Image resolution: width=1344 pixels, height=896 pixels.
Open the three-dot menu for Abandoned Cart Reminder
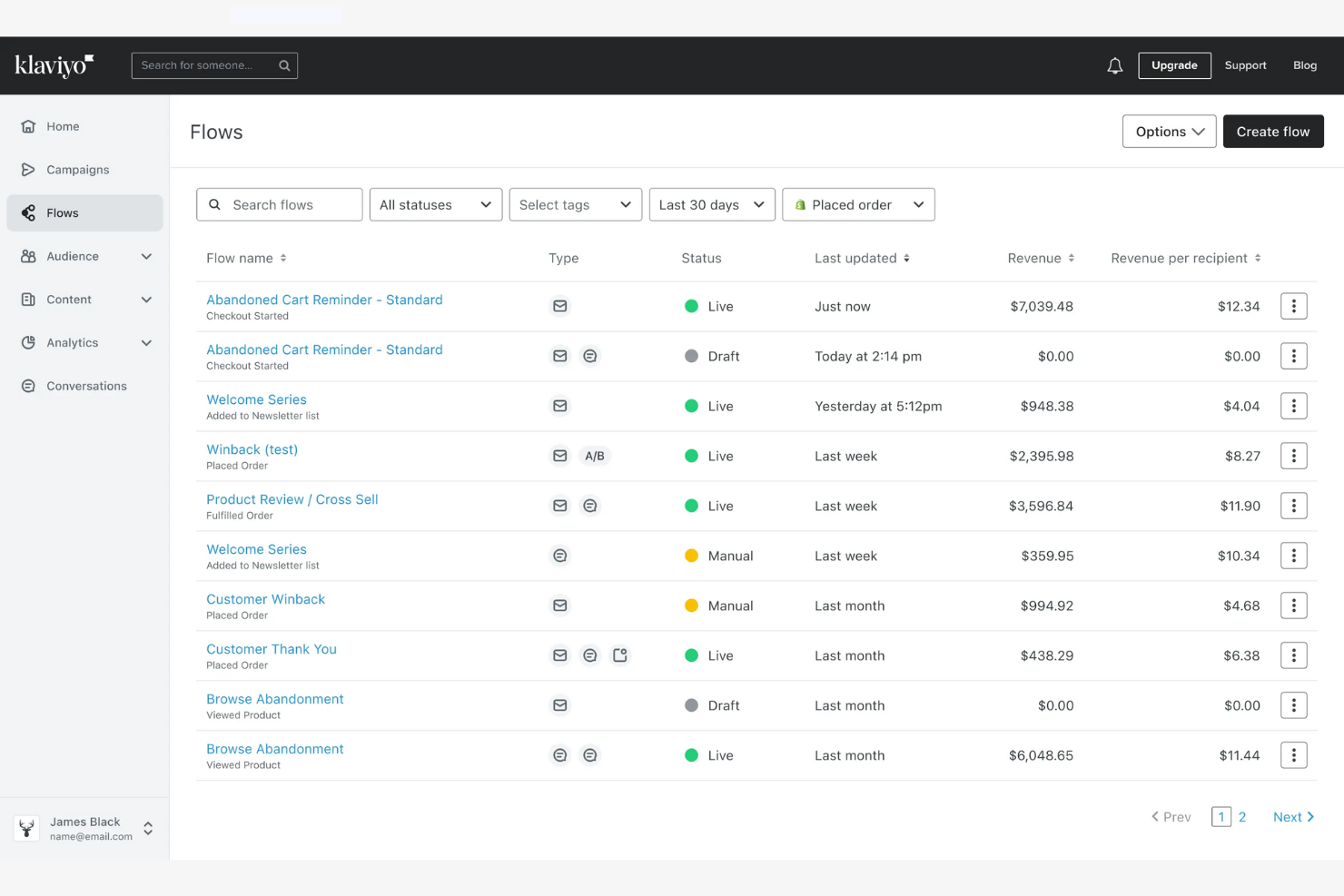coord(1293,306)
